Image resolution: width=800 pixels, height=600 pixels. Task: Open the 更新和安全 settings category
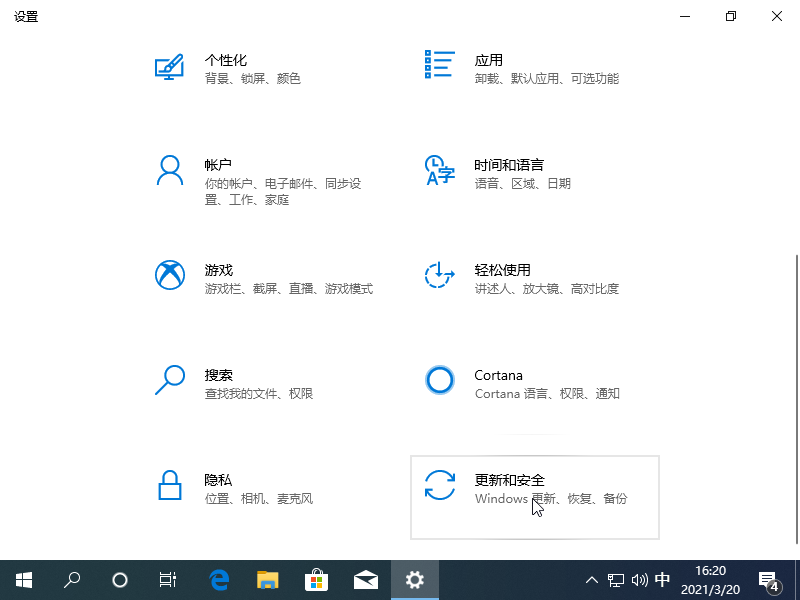509,480
